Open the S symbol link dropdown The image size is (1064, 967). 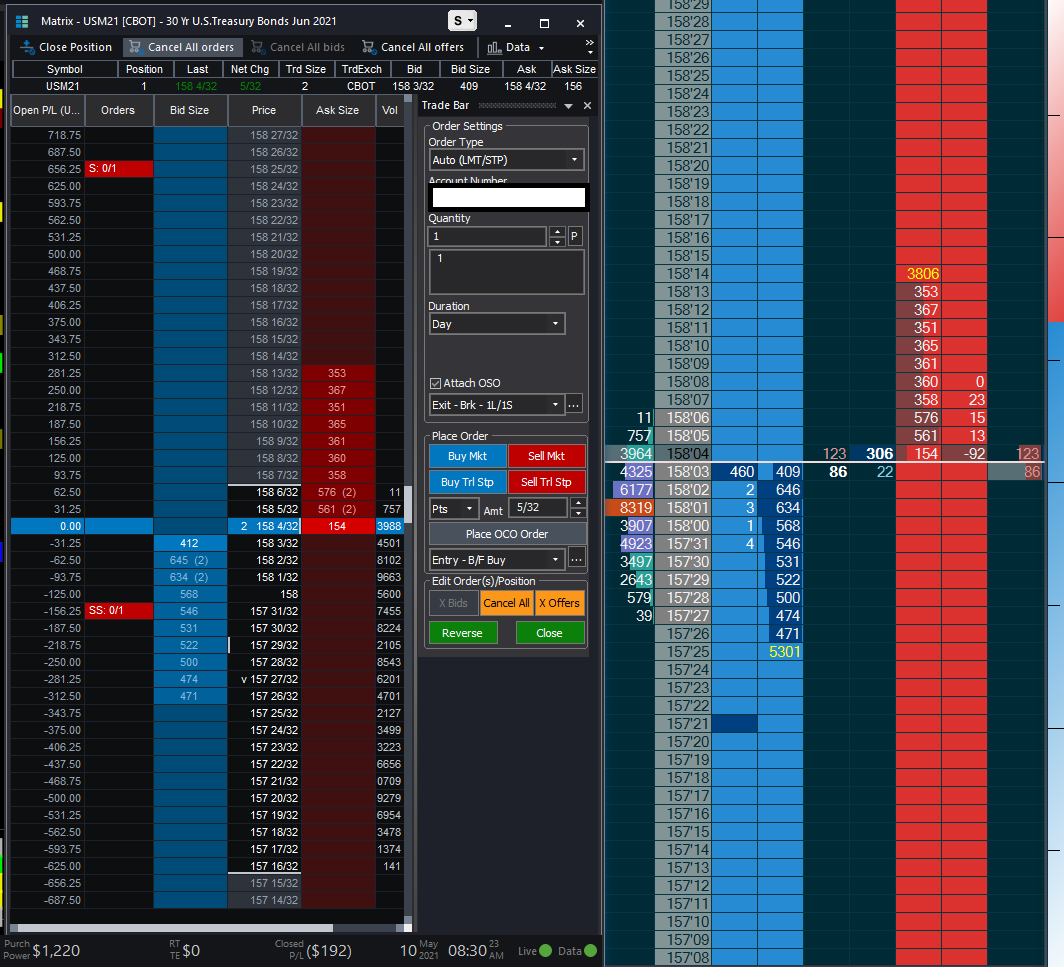click(x=462, y=21)
